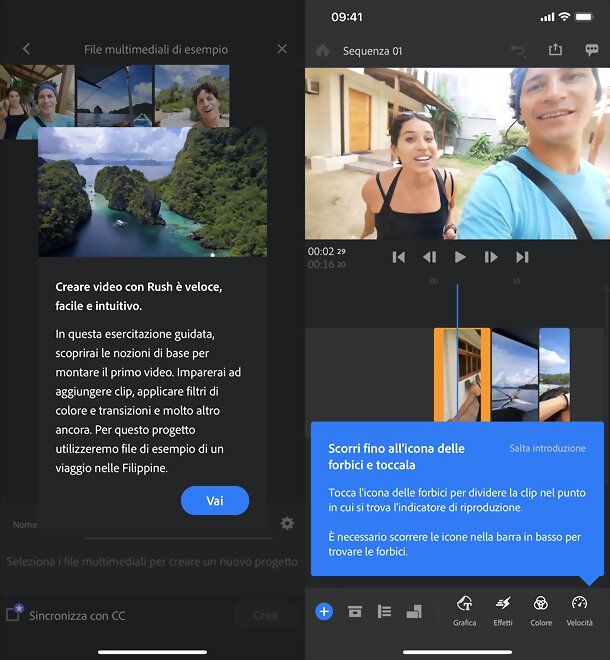
Task: Click total duration 00:16 timecode
Action: pyautogui.click(x=326, y=264)
